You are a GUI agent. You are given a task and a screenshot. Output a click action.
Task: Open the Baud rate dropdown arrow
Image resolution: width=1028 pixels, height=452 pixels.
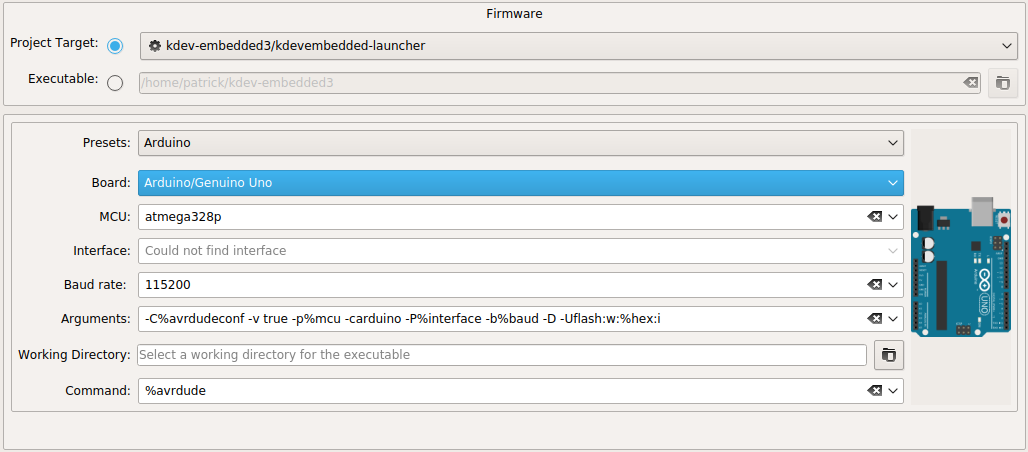893,285
